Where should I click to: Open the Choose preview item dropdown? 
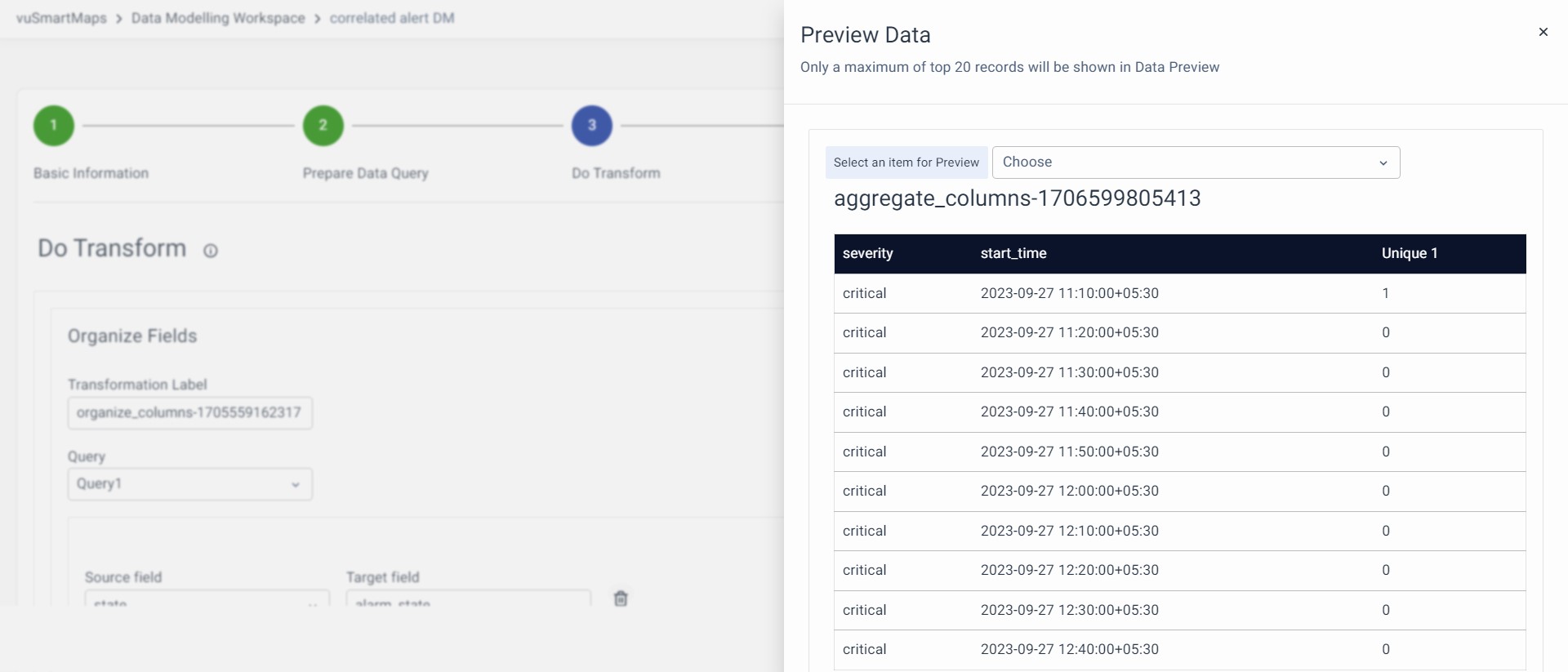pos(1196,162)
